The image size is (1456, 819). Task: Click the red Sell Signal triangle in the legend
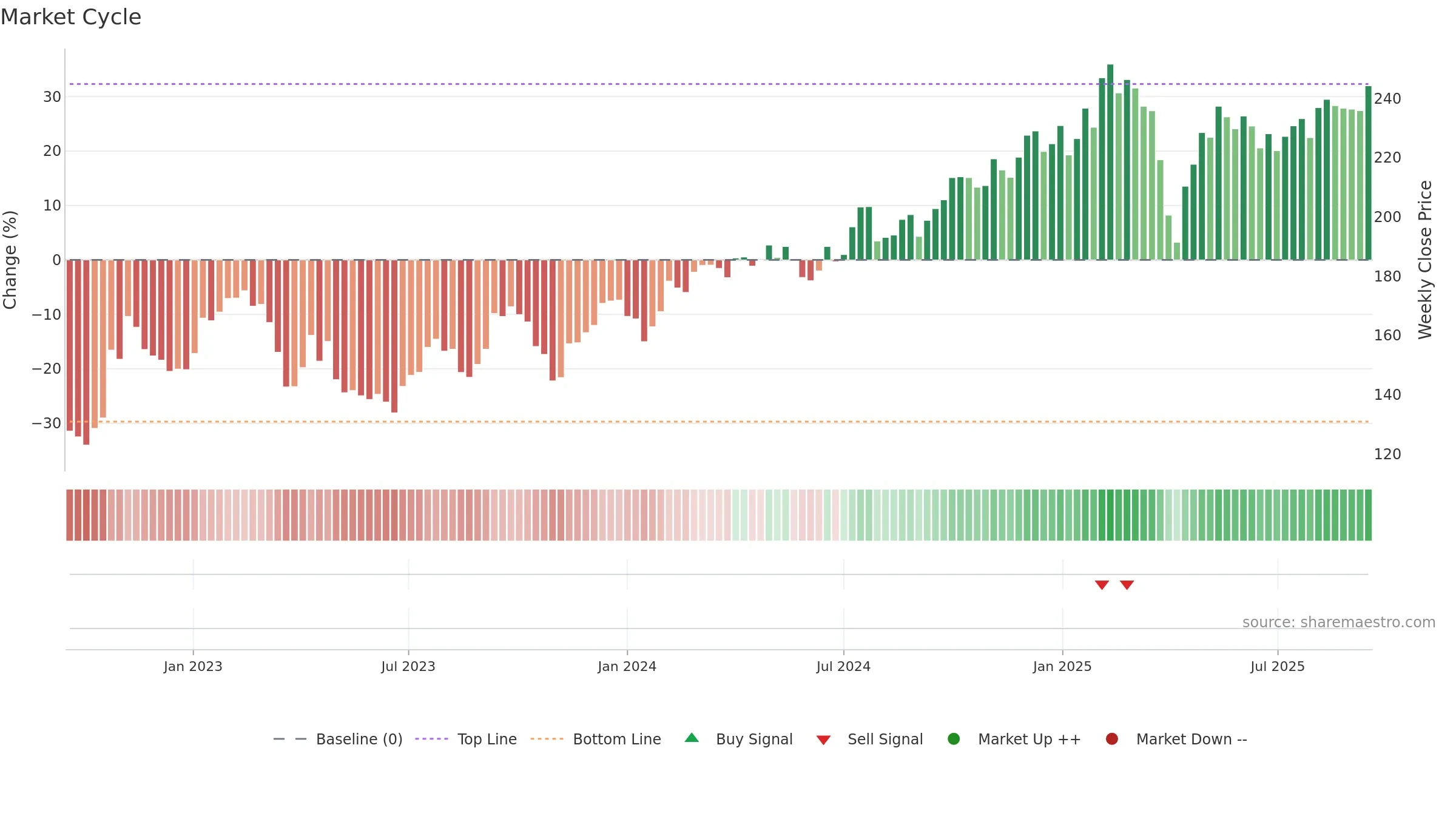click(823, 740)
